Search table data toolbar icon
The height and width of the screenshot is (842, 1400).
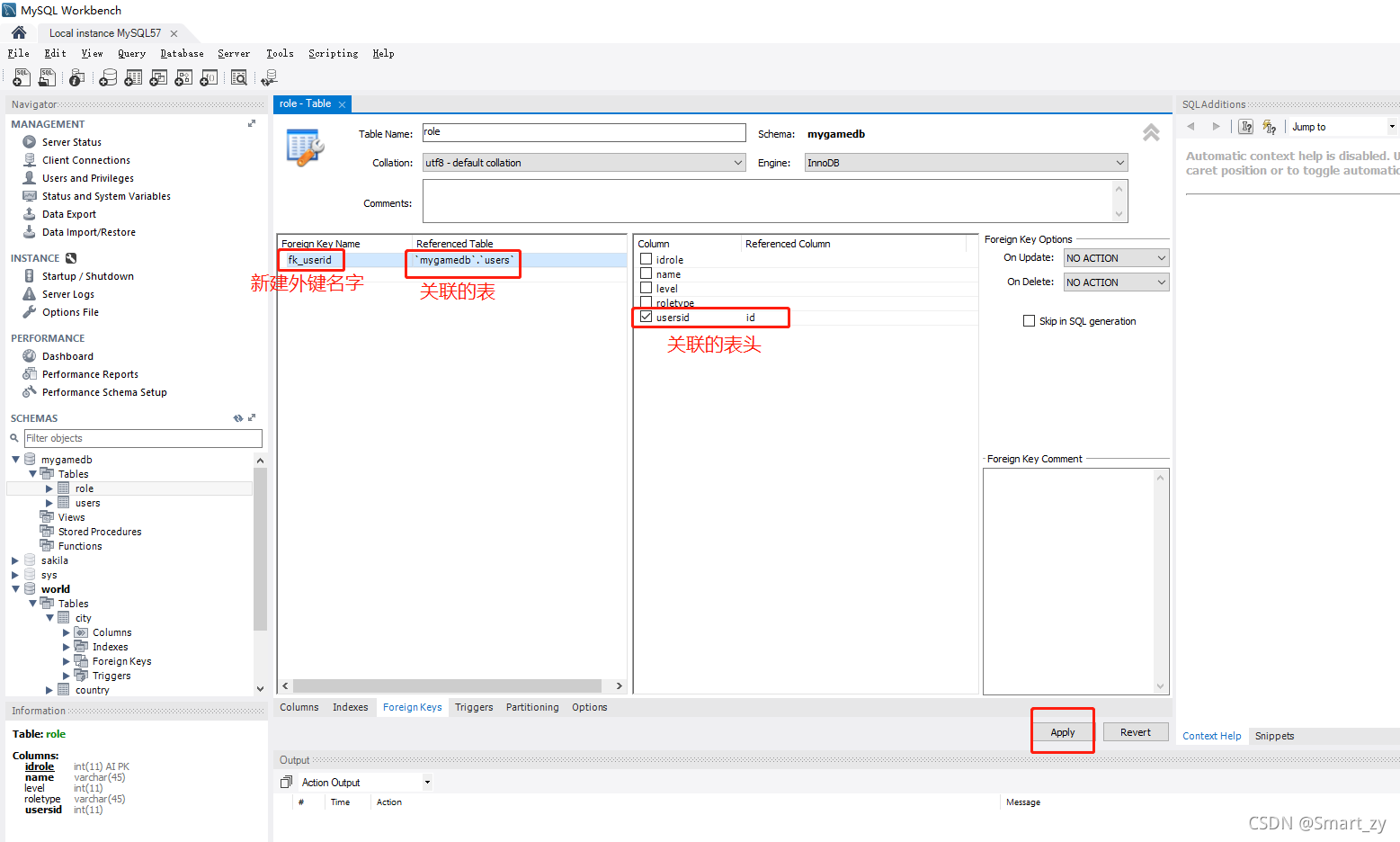tap(239, 78)
